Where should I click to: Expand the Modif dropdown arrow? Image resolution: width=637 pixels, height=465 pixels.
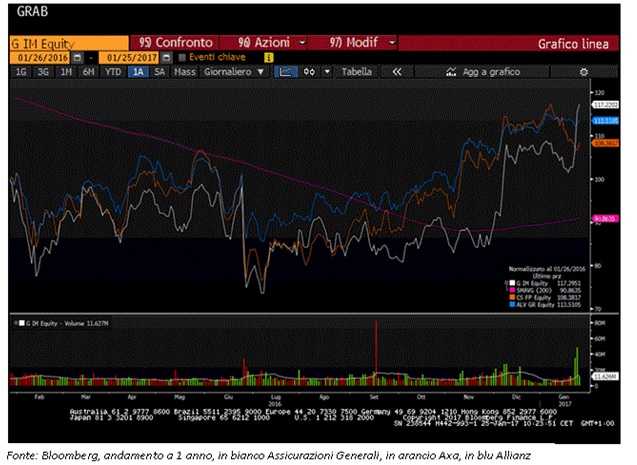tap(392, 42)
